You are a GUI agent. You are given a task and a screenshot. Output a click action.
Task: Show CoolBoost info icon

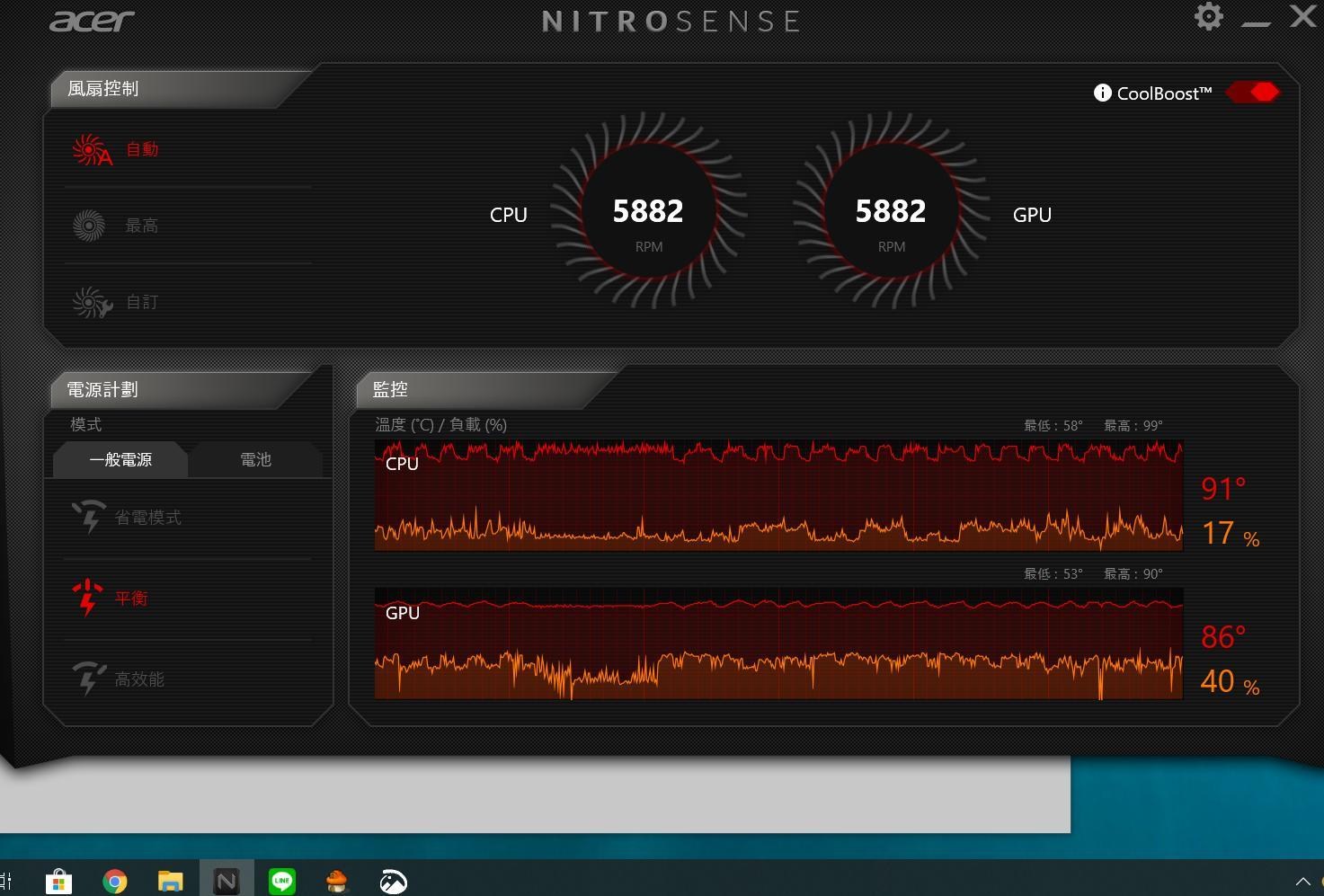point(1102,93)
